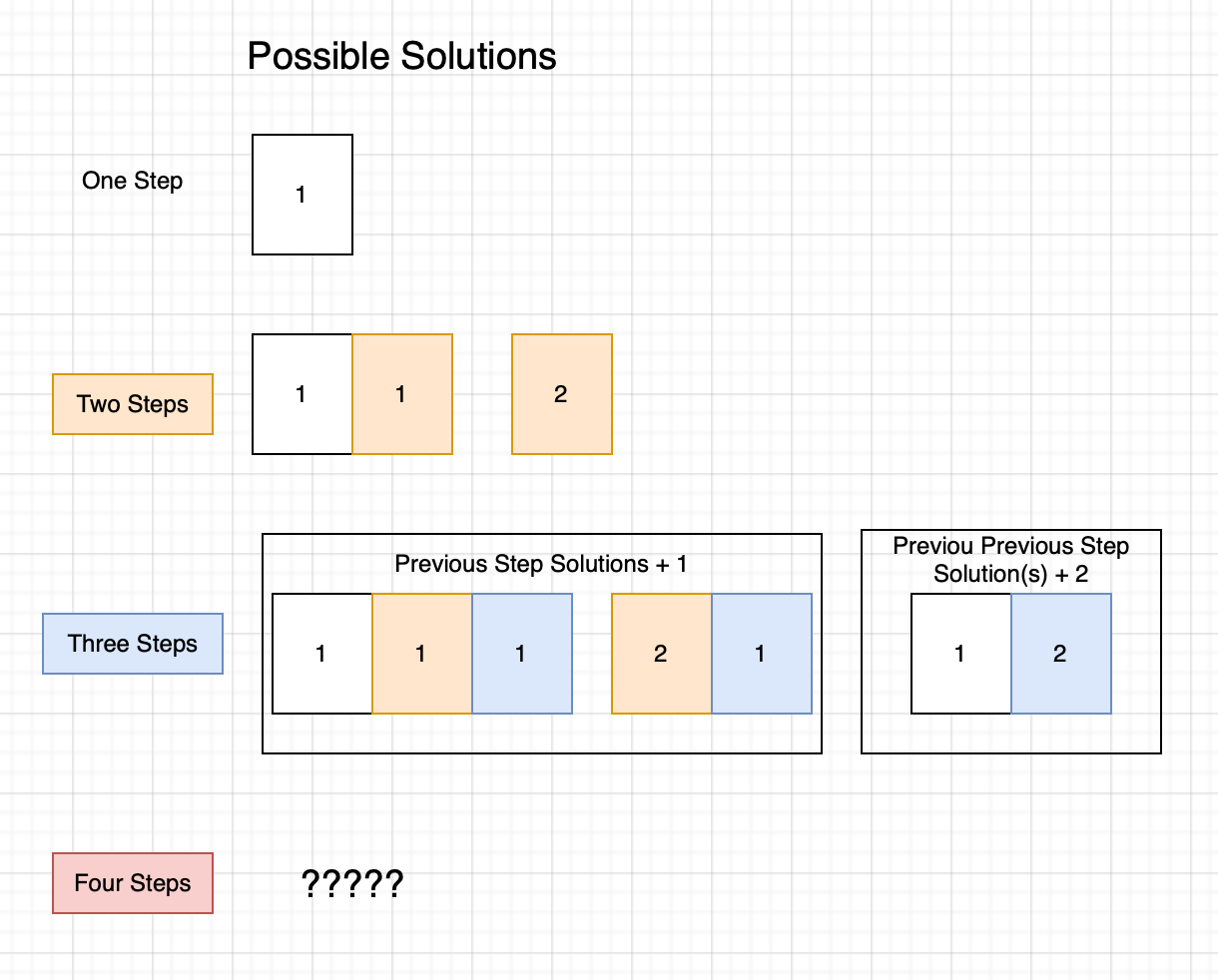Select the standalone orange '2' box

[562, 394]
